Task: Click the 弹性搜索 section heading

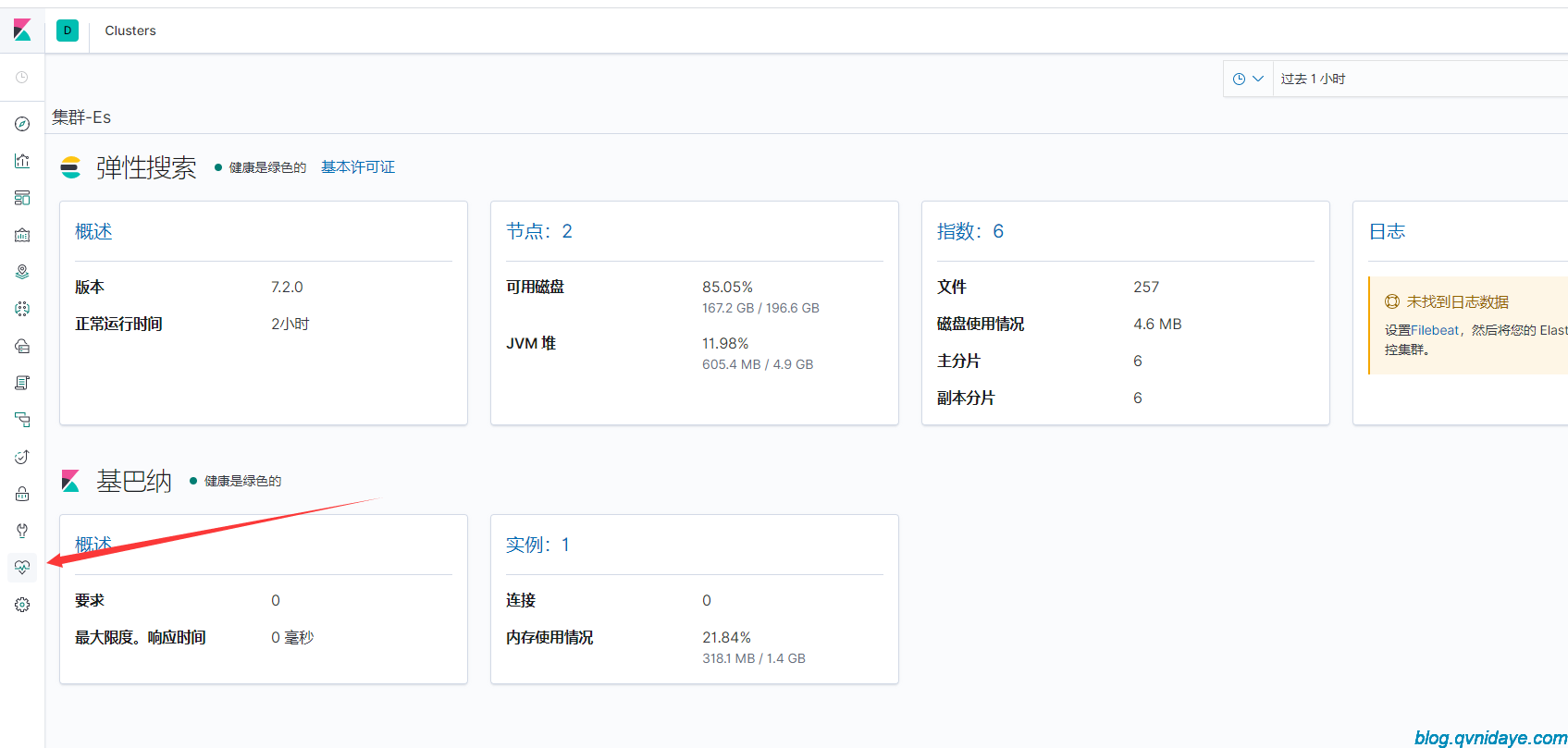Action: pyautogui.click(x=146, y=167)
